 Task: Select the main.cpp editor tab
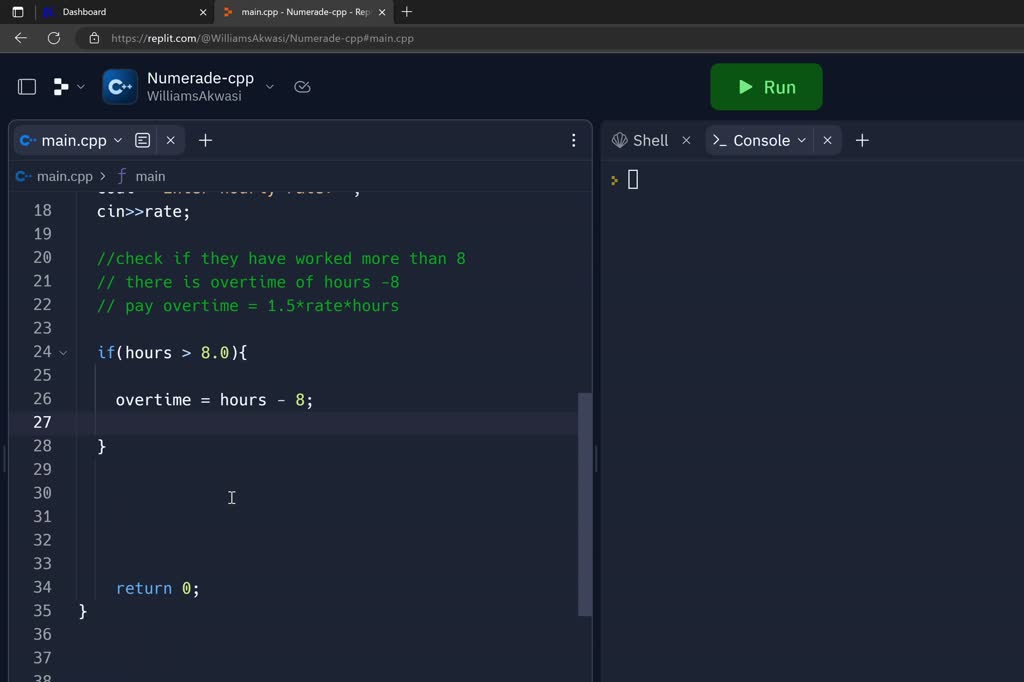pos(73,141)
